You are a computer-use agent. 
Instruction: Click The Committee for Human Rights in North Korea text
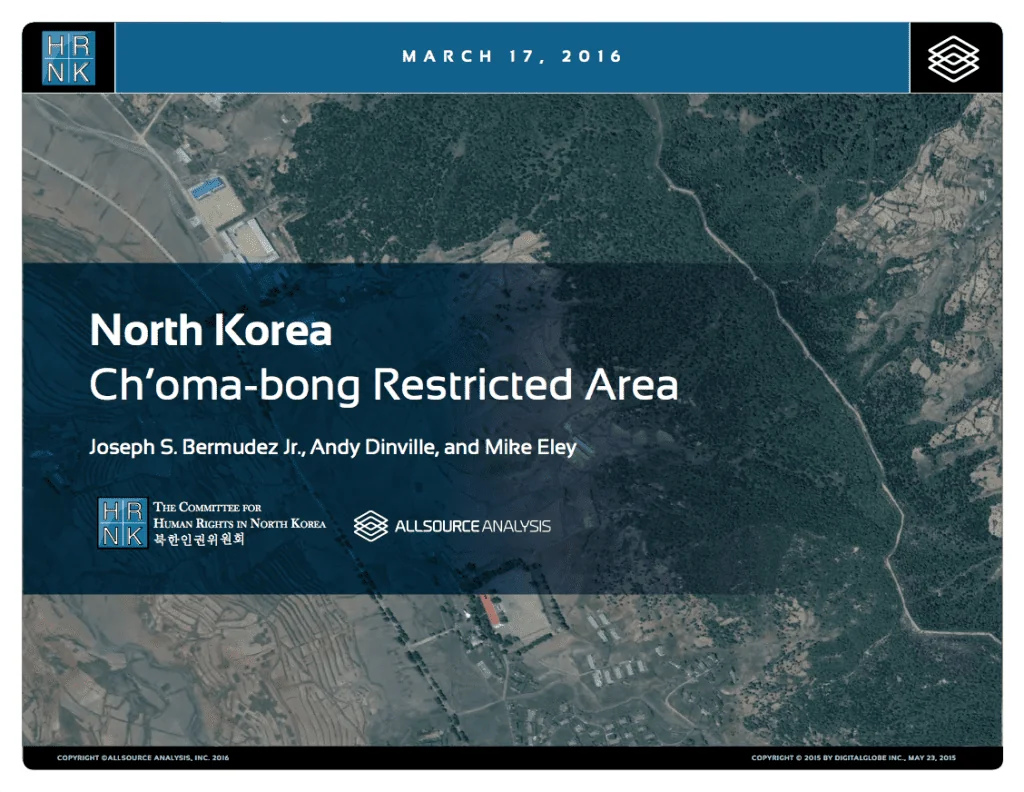[x=239, y=515]
